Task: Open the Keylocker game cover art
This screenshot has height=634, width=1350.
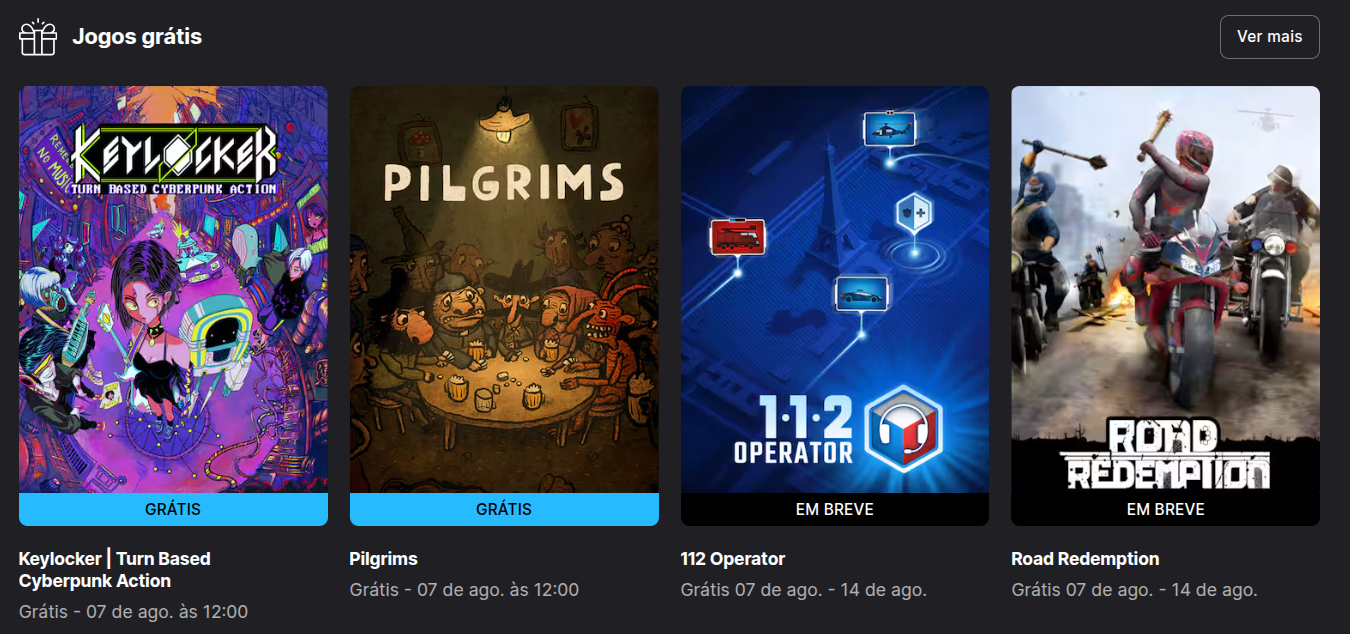Action: (x=173, y=289)
